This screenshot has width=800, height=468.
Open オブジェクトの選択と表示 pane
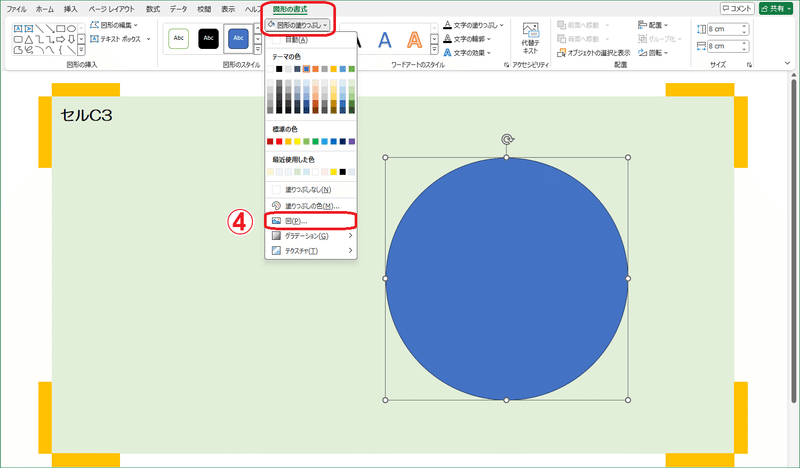click(594, 53)
